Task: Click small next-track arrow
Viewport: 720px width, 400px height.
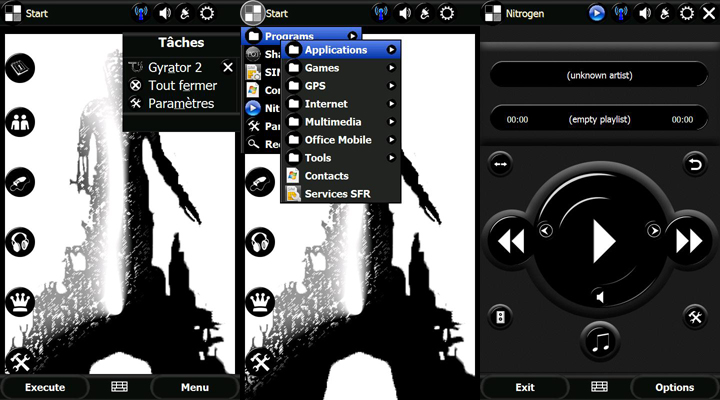Action: click(653, 230)
